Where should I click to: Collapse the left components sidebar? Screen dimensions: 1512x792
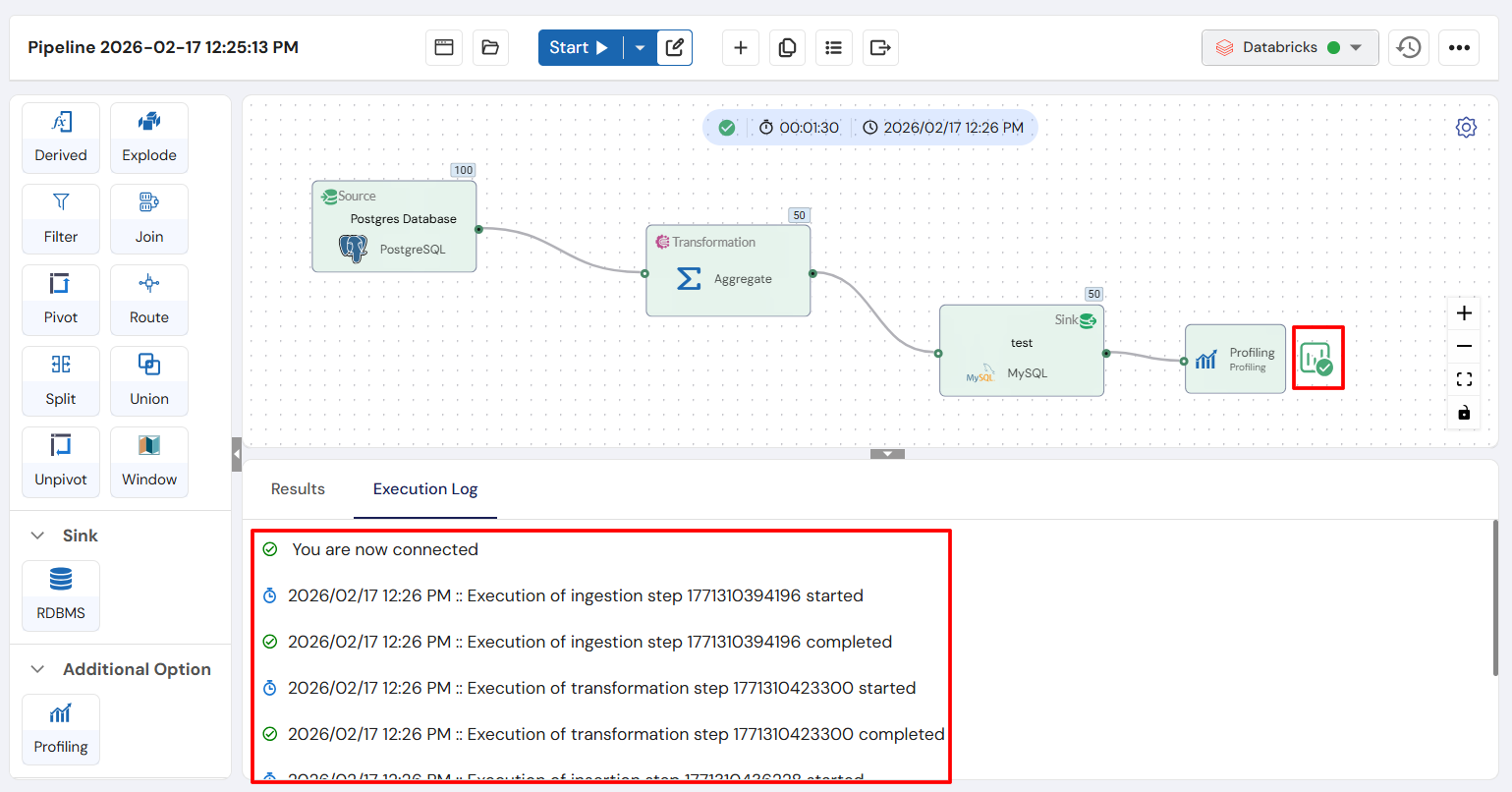pyautogui.click(x=236, y=454)
